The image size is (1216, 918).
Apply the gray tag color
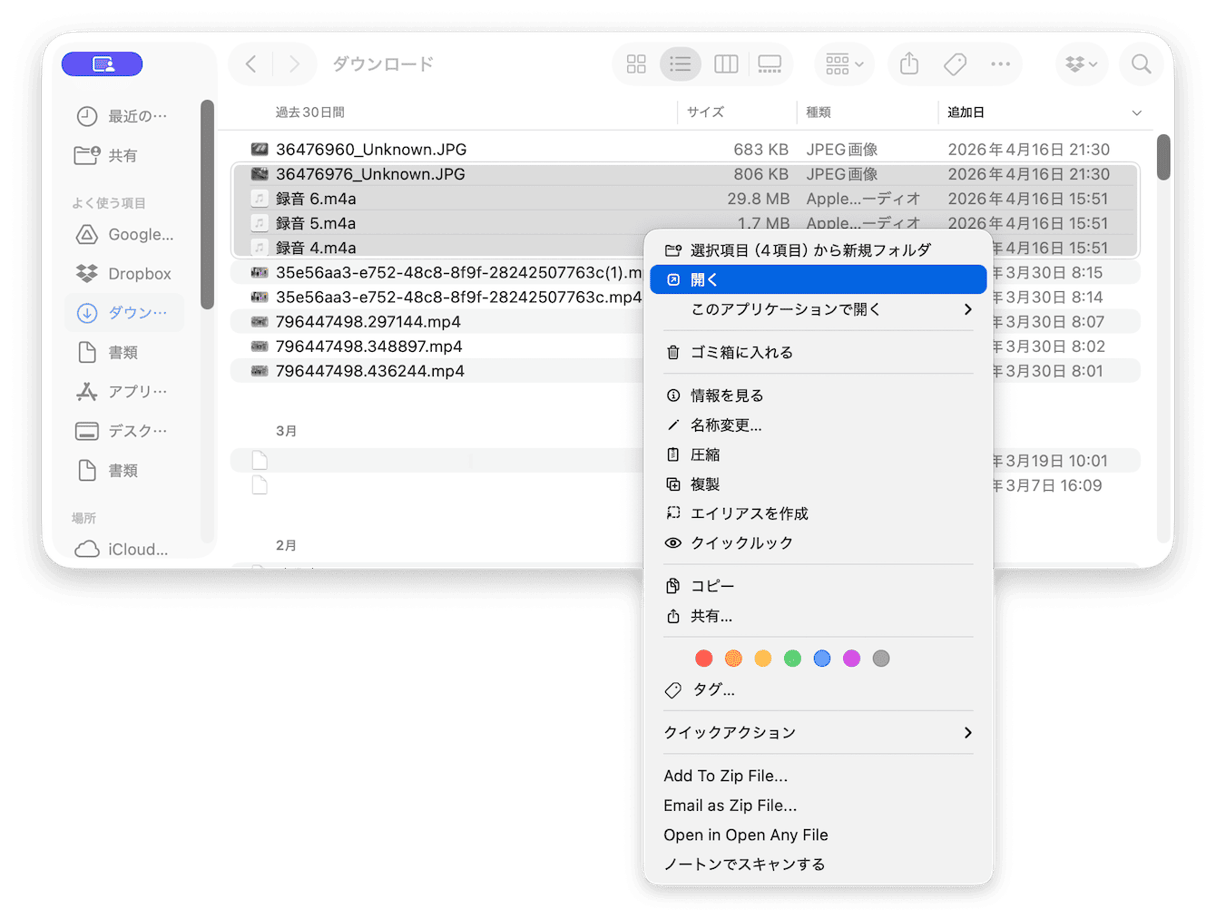click(881, 658)
